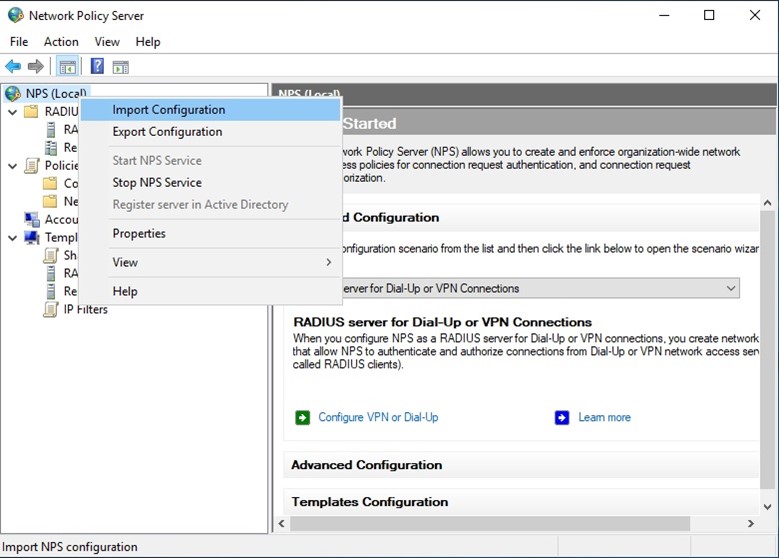779x558 pixels.
Task: Open the Help menu in menu bar
Action: tap(148, 42)
